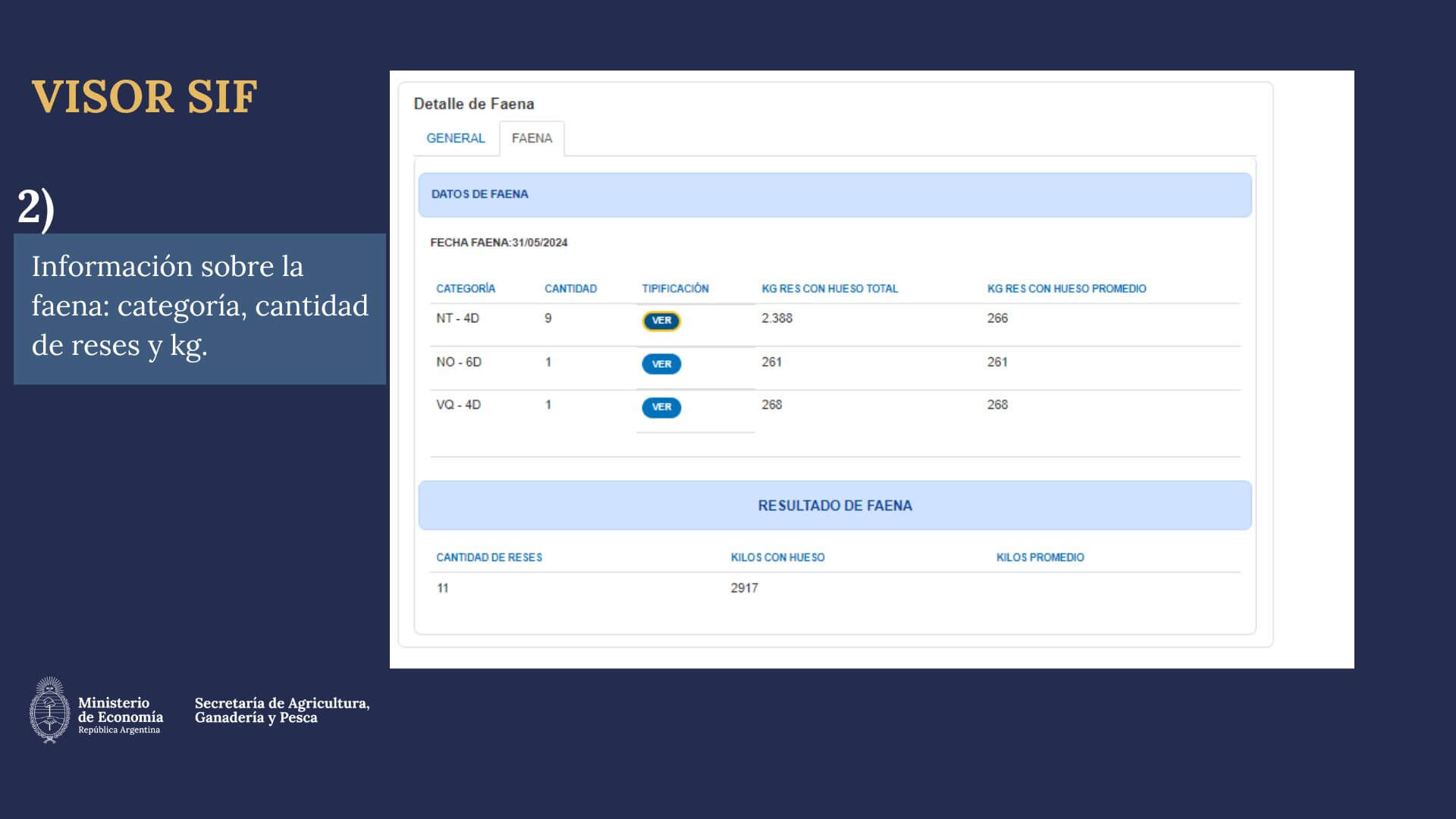The height and width of the screenshot is (819, 1456).
Task: Click the 2917 kilos con hueso value
Action: coord(744,588)
